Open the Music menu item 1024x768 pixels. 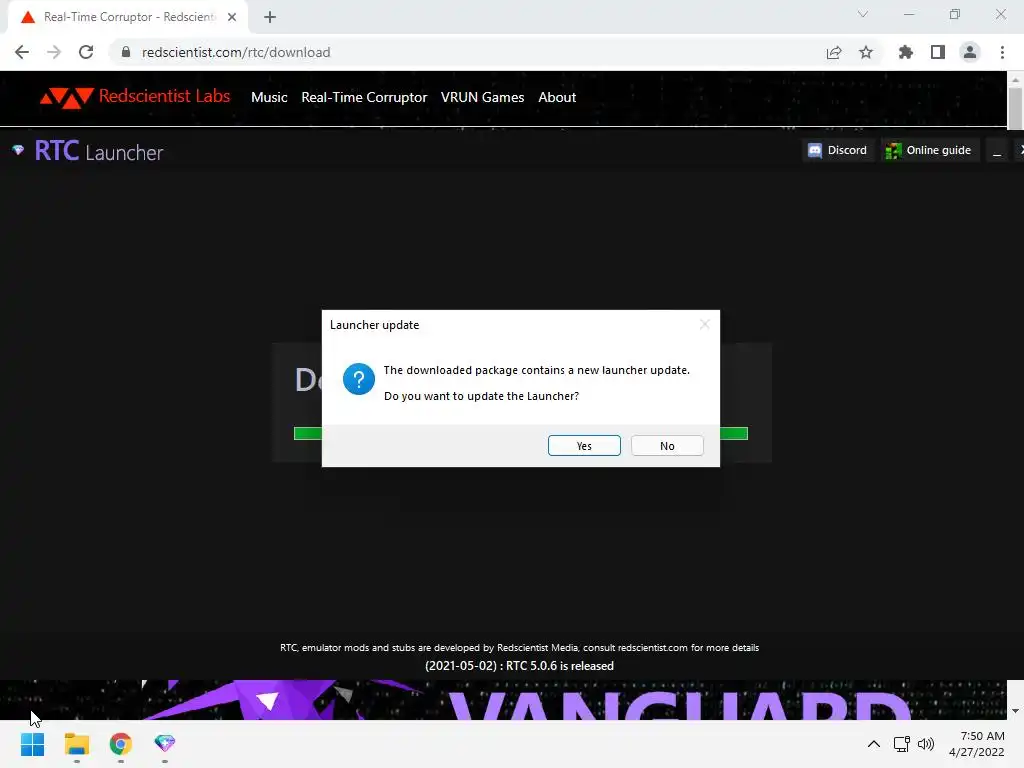(x=269, y=97)
